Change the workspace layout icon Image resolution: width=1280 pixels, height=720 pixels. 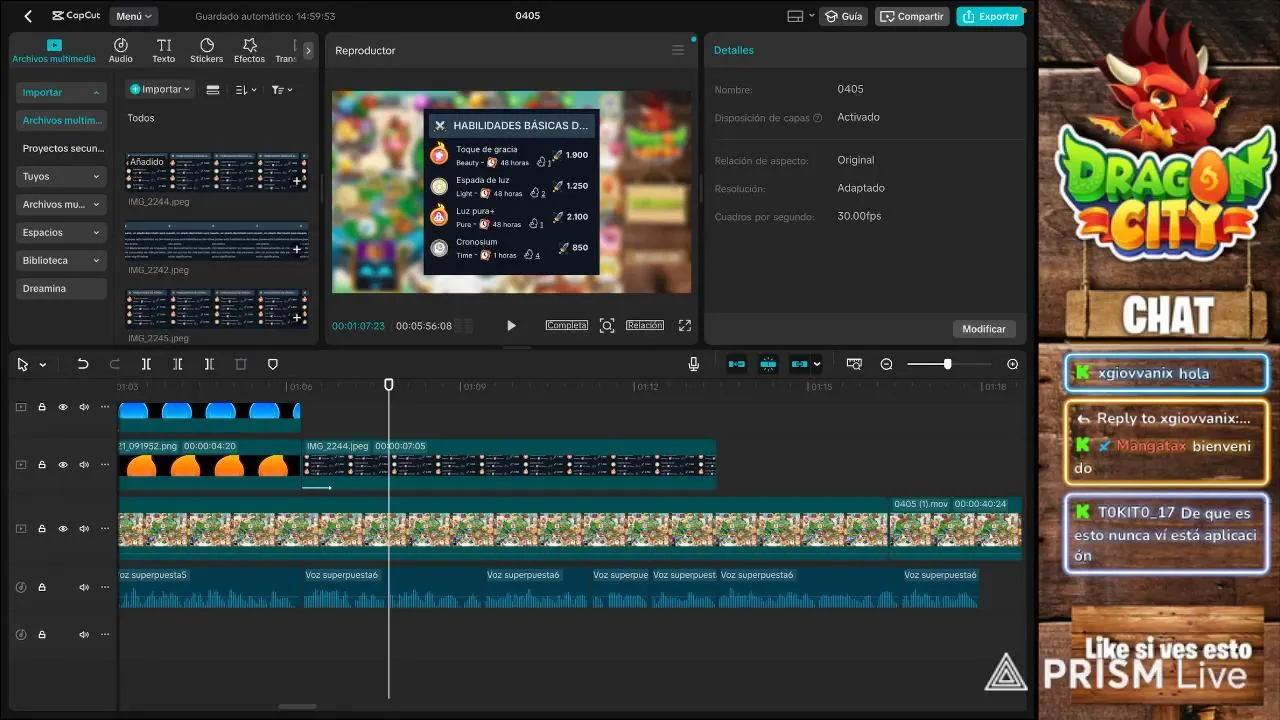(800, 16)
